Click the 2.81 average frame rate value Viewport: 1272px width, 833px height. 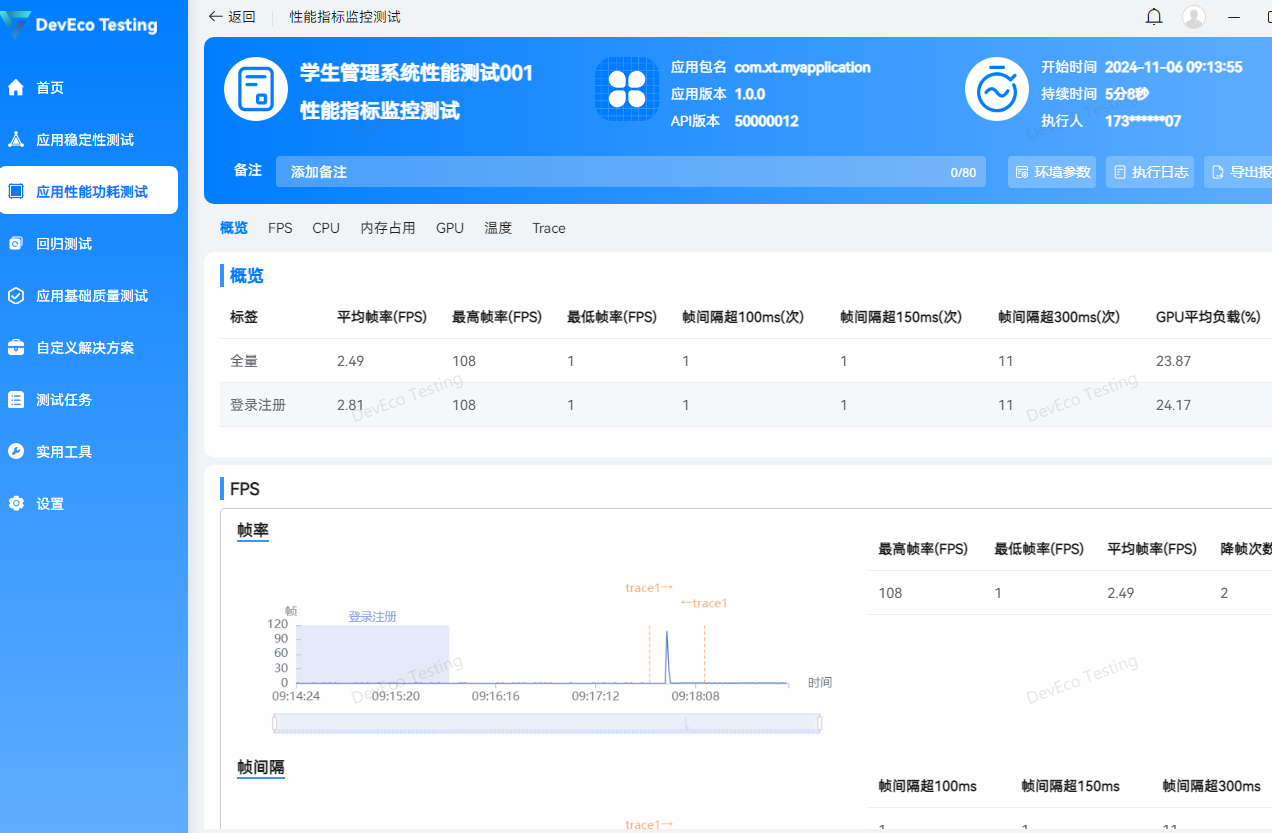click(351, 405)
